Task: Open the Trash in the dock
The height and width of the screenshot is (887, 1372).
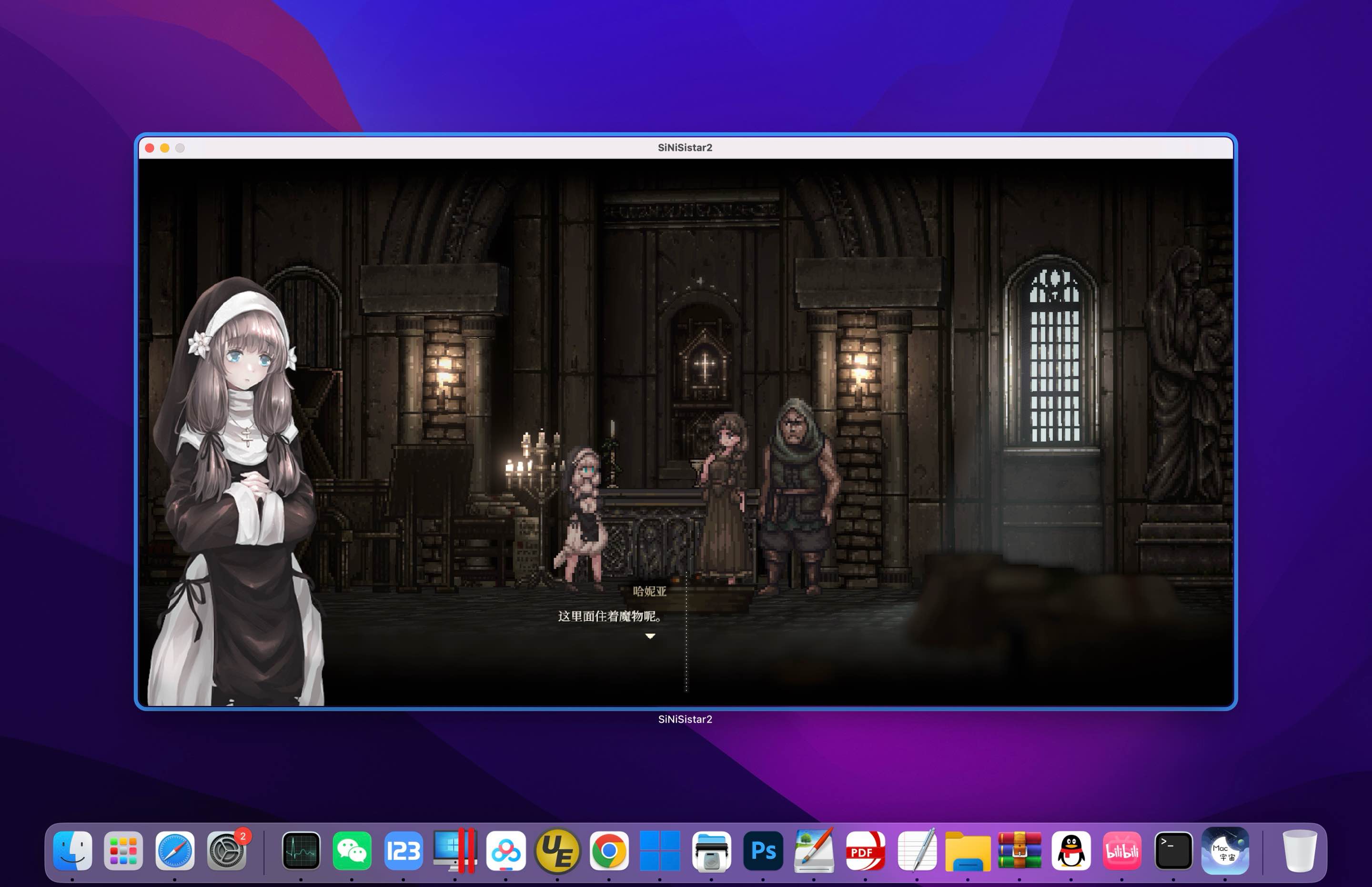Action: click(x=1300, y=850)
